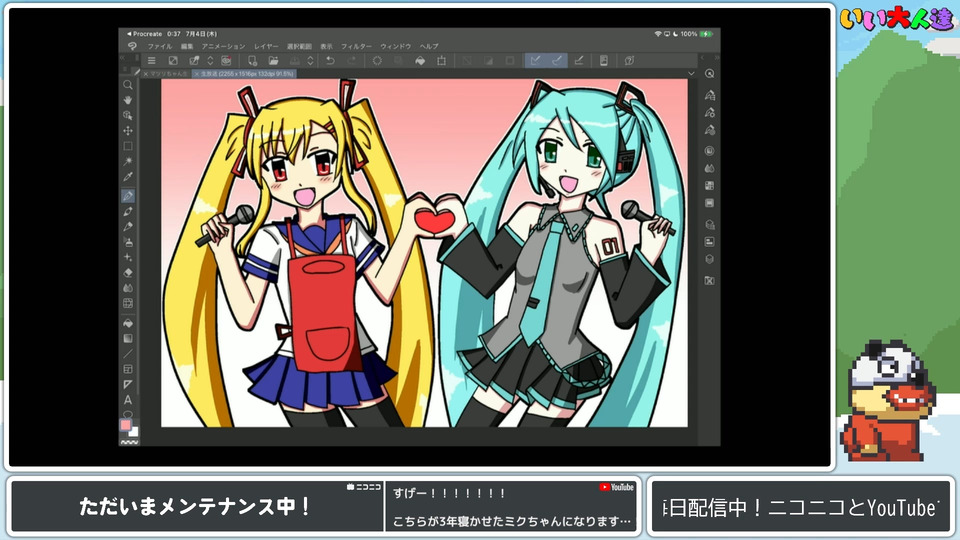This screenshot has height=540, width=960.
Task: Select the Eraser tool
Action: click(x=127, y=272)
